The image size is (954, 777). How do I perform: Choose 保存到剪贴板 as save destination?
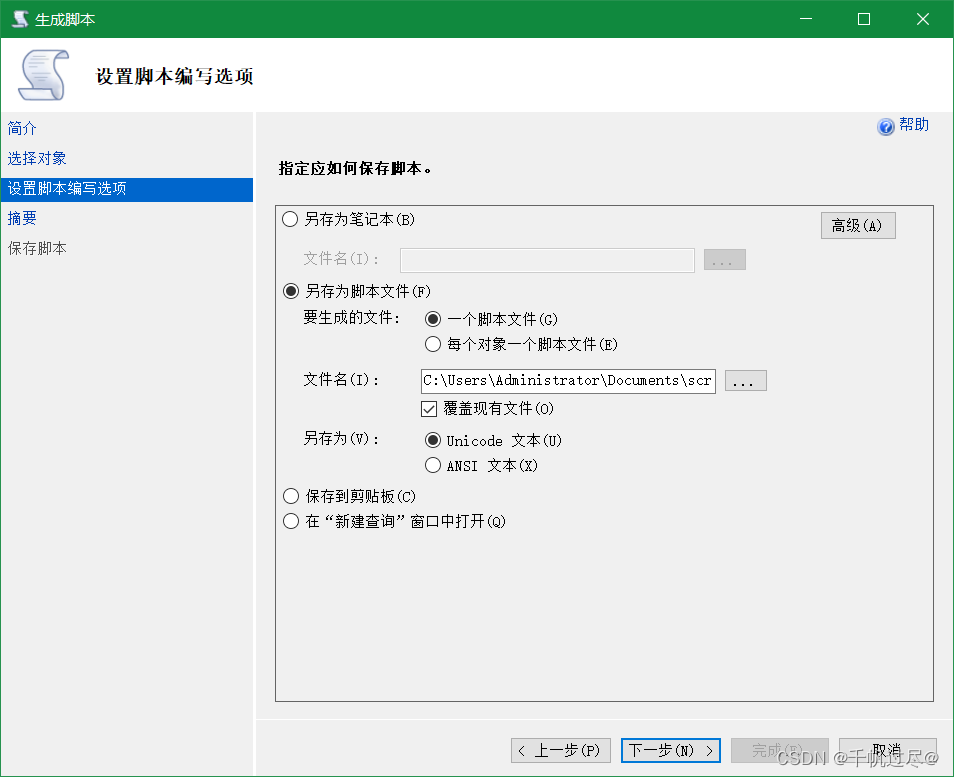[x=291, y=495]
